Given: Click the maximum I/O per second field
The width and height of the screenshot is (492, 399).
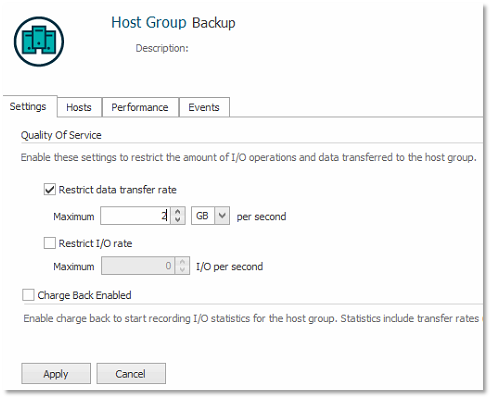Looking at the screenshot, I should [x=138, y=266].
